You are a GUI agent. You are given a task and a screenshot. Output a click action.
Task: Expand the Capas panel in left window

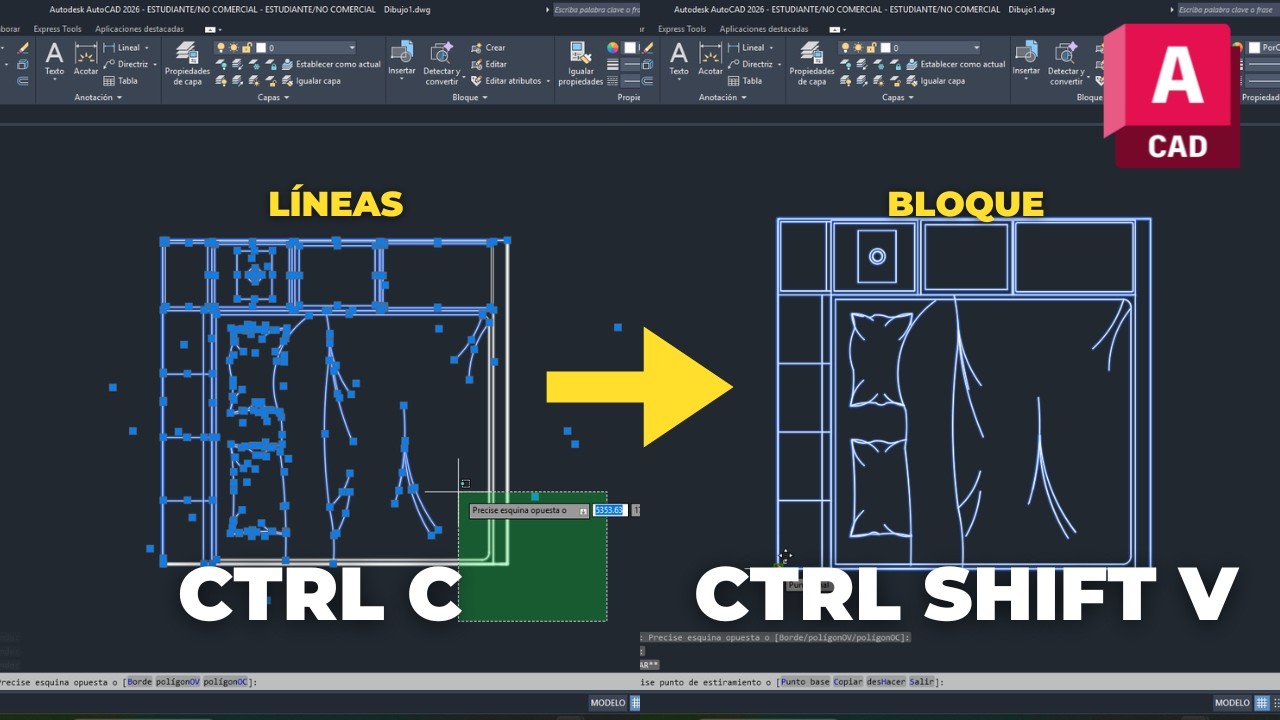pyautogui.click(x=273, y=98)
